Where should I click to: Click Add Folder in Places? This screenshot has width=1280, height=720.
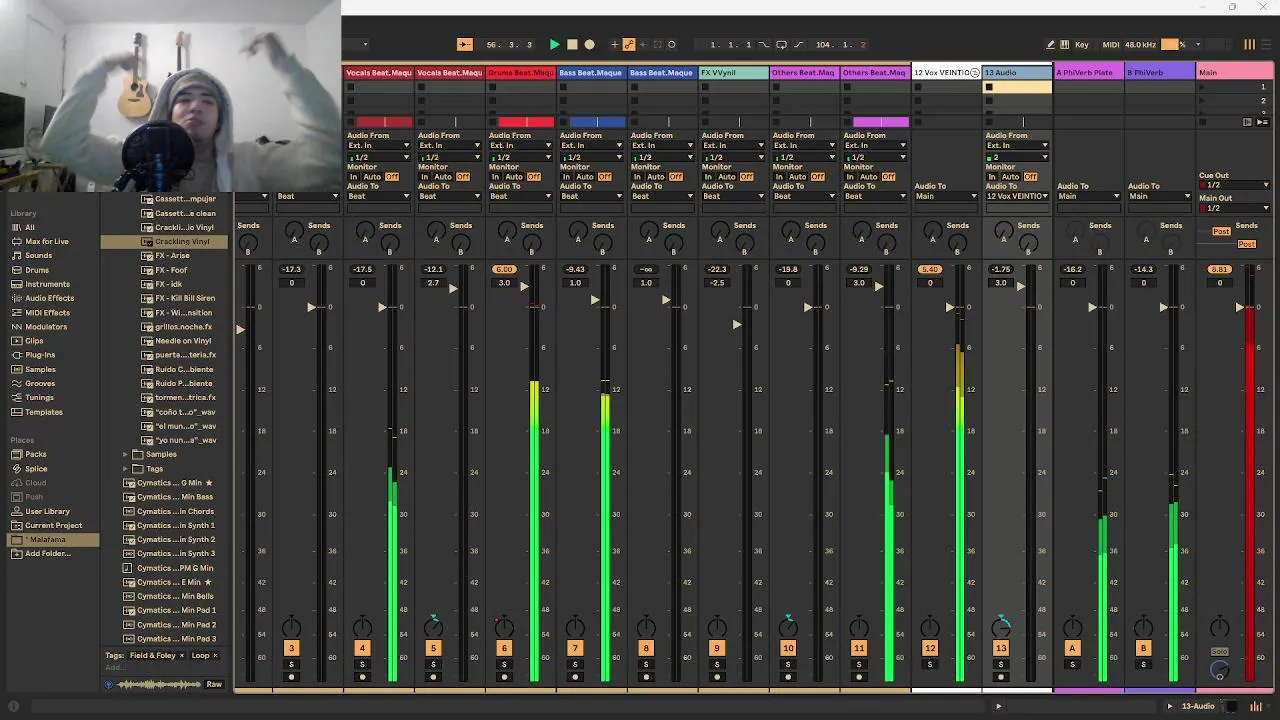tap(47, 553)
